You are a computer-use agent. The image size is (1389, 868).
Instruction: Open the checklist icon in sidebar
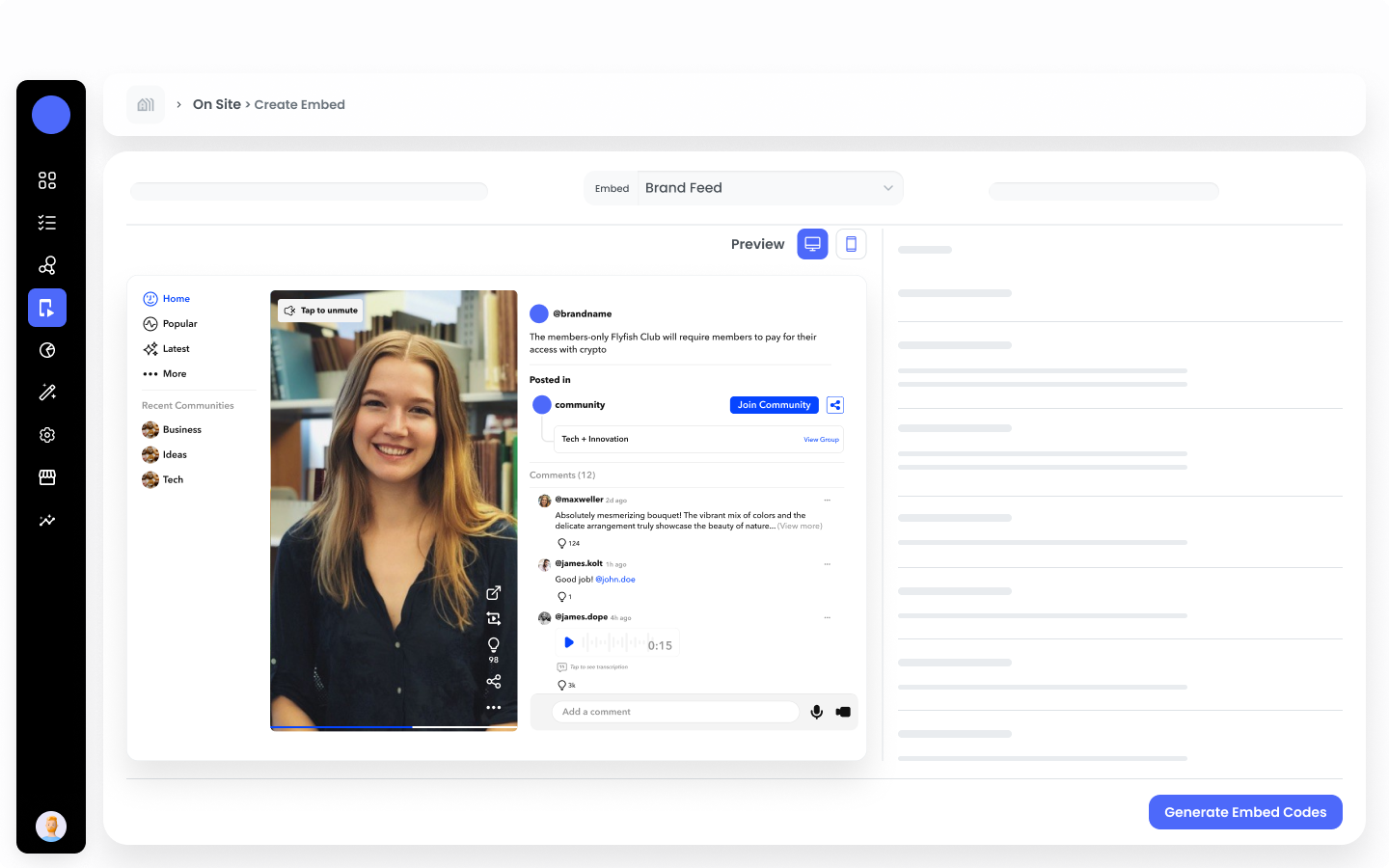(x=47, y=223)
